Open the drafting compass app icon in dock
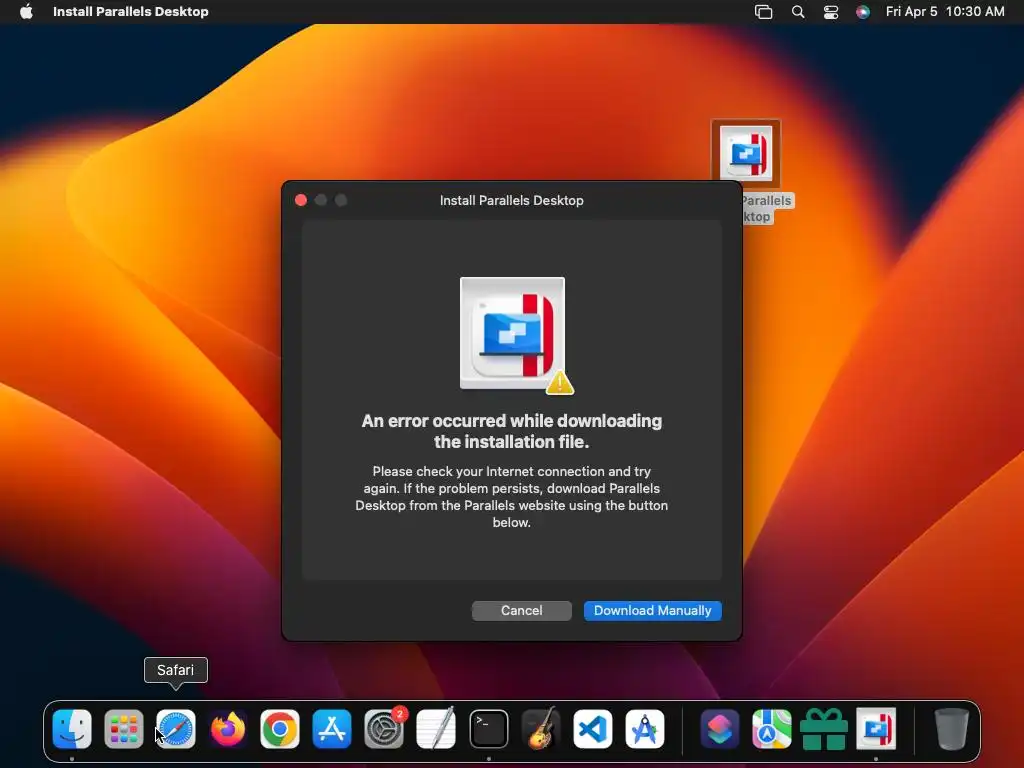This screenshot has height=768, width=1024. pos(645,728)
